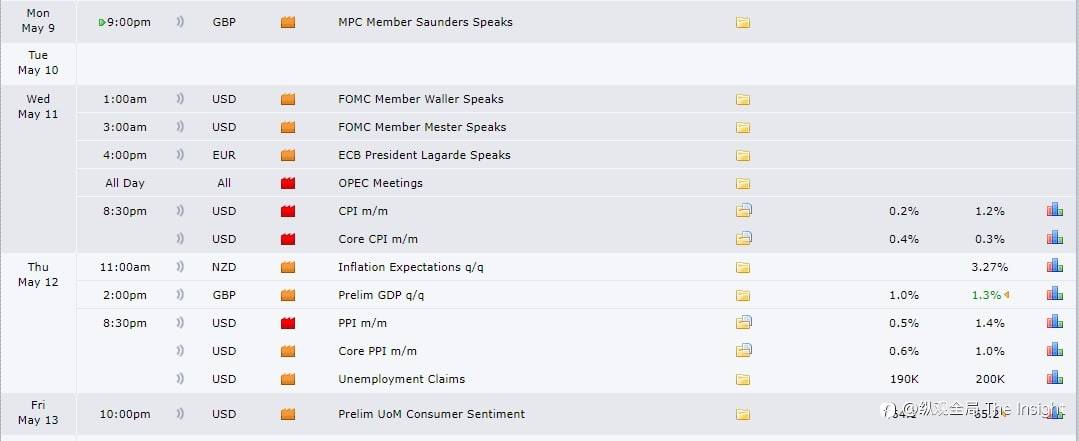Toggle the sound alert for FOMC Member Waller Speaks
This screenshot has height=441, width=1079.
pos(180,99)
